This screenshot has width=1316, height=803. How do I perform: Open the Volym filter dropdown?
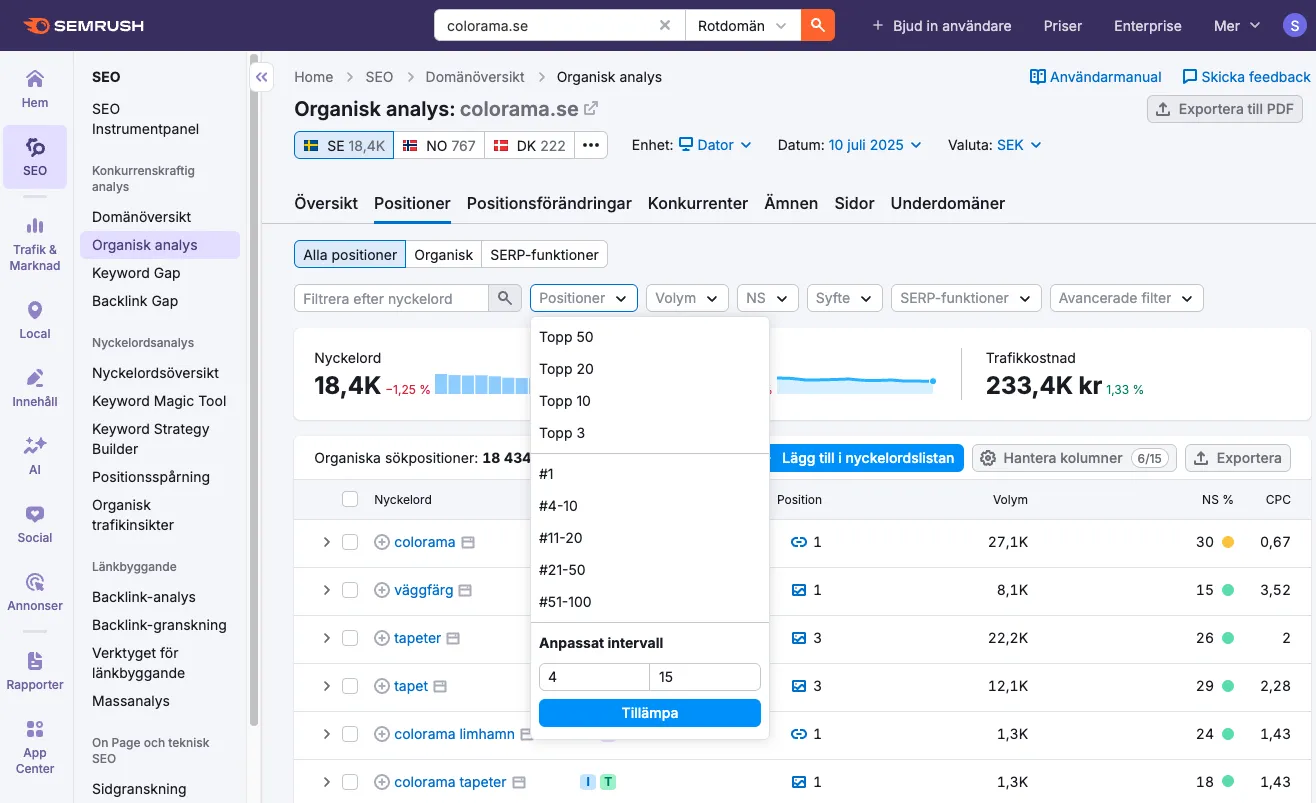pyautogui.click(x=687, y=298)
